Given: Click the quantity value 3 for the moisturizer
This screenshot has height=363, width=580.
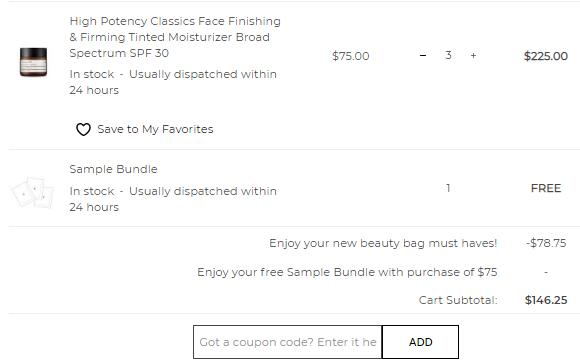Looking at the screenshot, I should point(448,56).
